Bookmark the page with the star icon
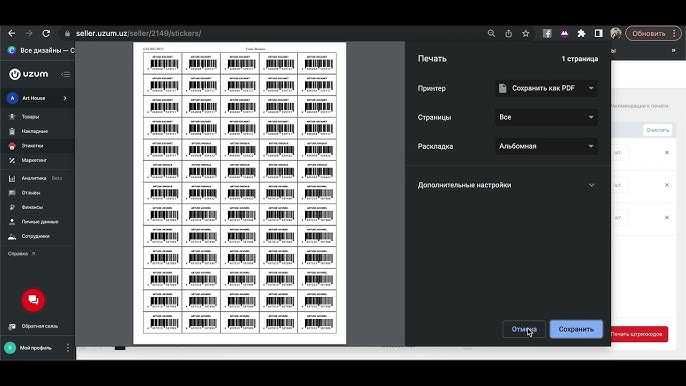Image resolution: width=686 pixels, height=386 pixels. click(x=525, y=33)
